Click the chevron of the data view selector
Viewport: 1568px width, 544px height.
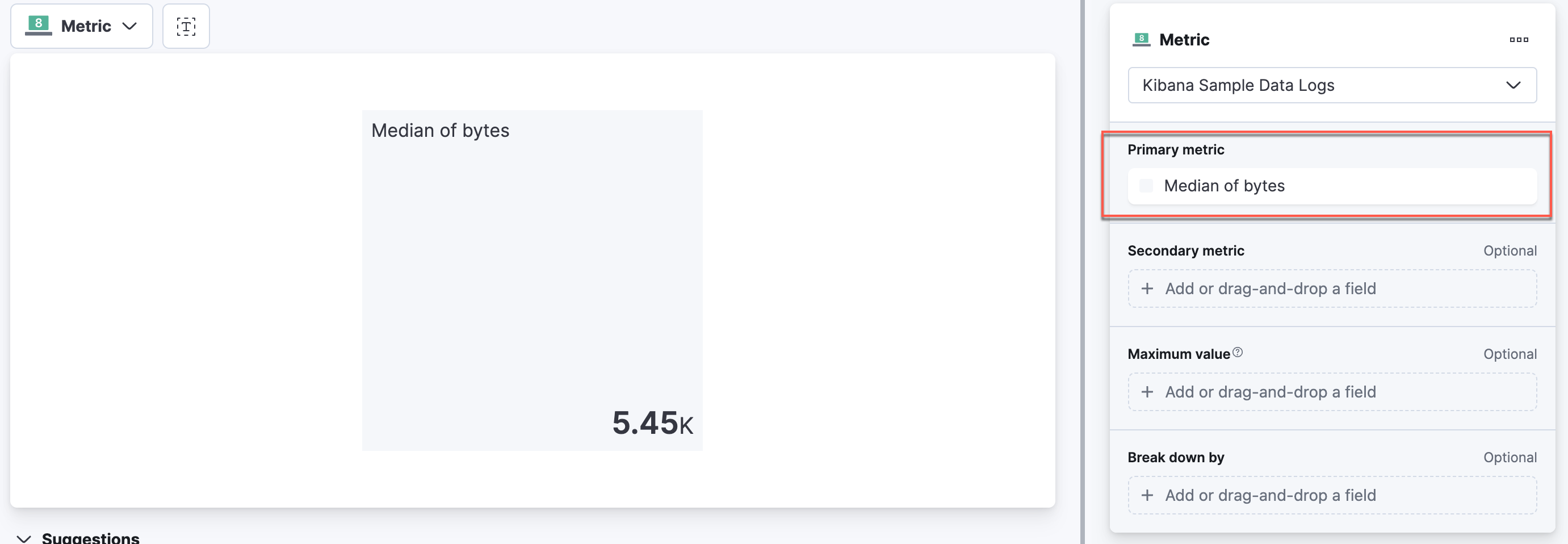coord(1514,85)
